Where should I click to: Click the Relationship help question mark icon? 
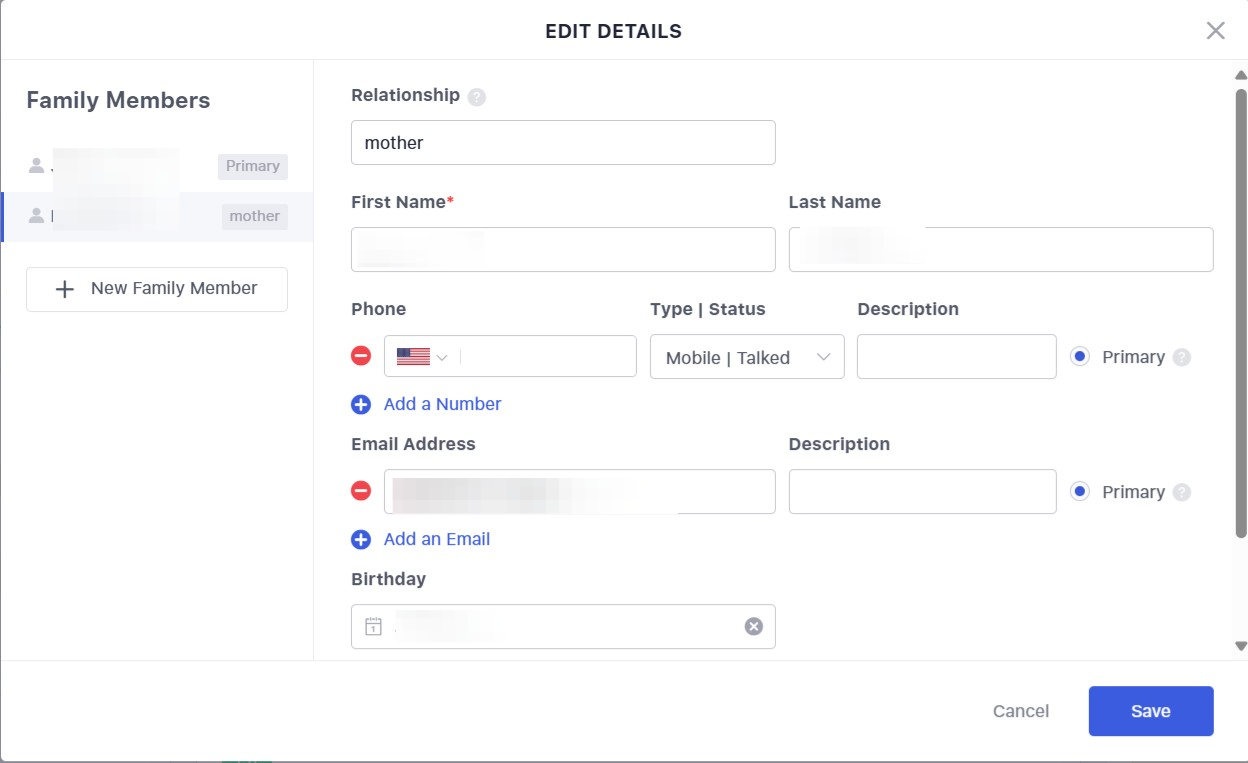click(477, 97)
